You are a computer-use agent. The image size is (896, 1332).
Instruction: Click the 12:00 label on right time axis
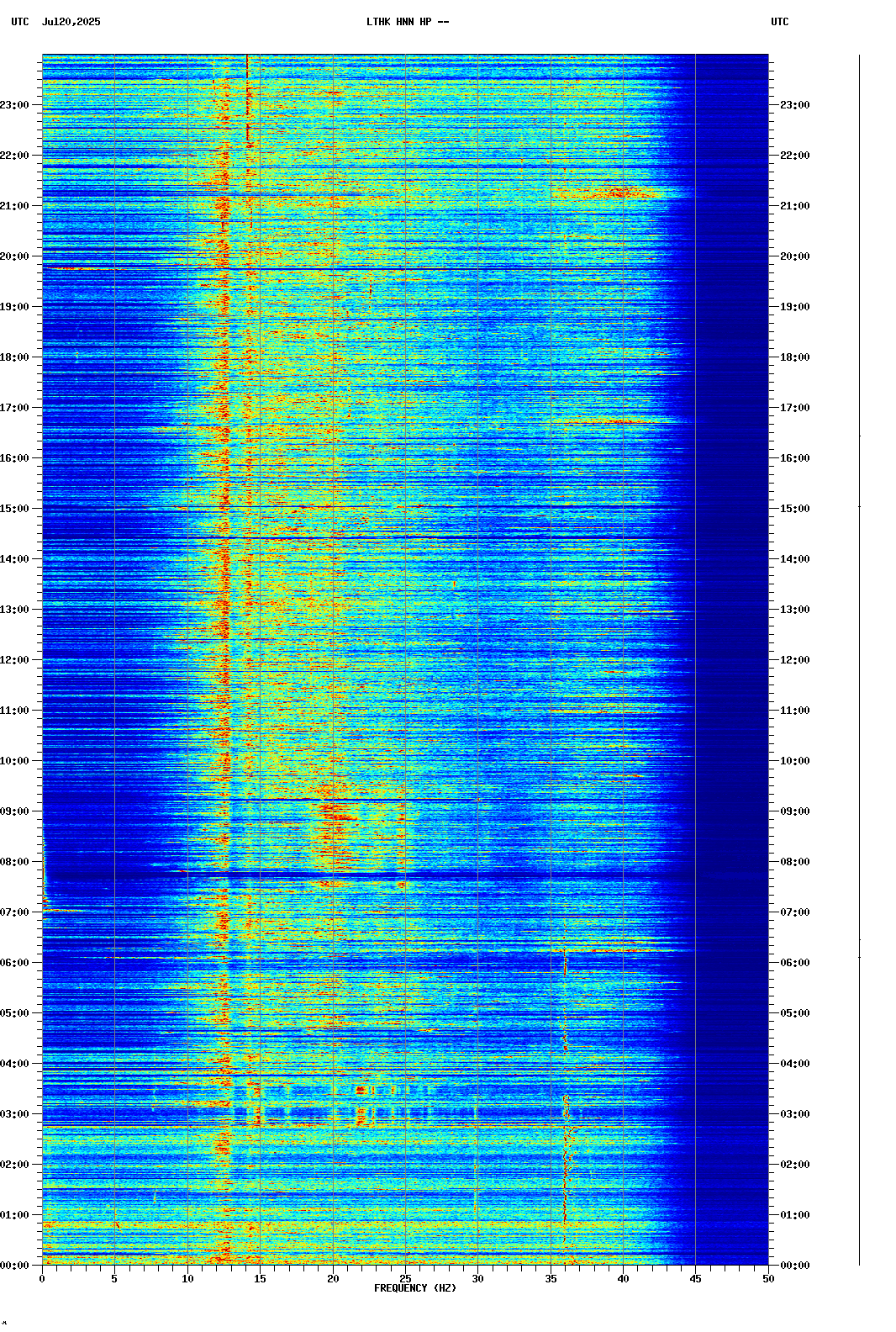click(x=795, y=660)
